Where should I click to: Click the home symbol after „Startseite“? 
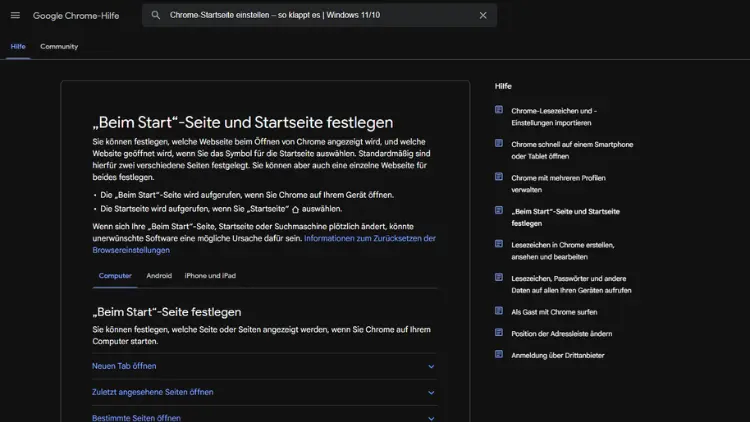(295, 209)
